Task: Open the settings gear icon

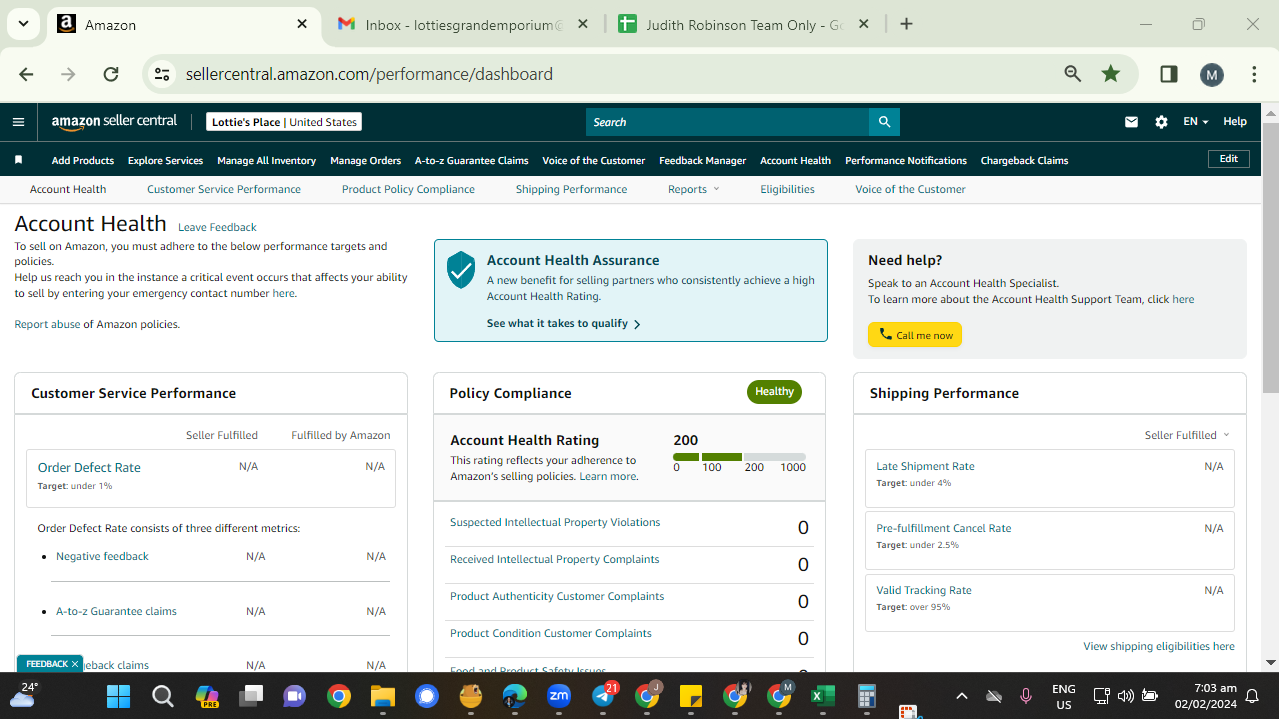Action: (1161, 122)
